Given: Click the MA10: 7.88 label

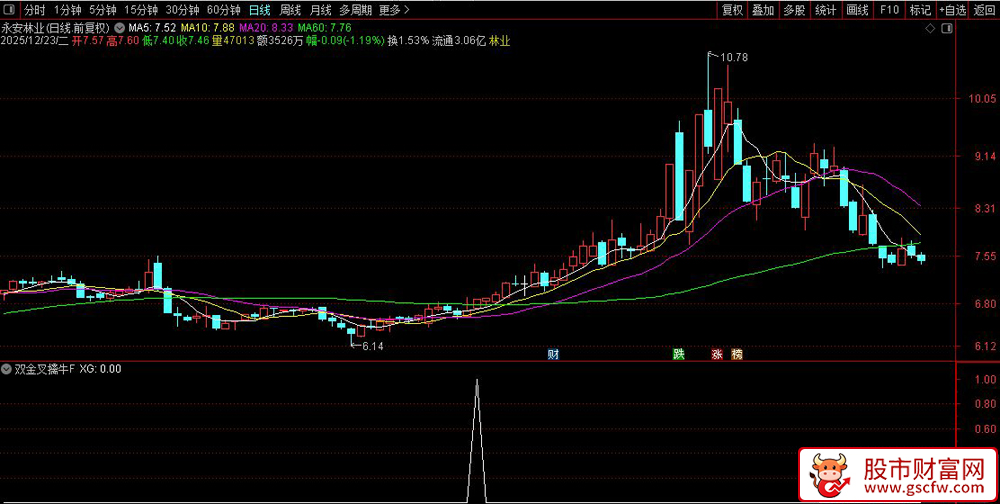Looking at the screenshot, I should coord(208,28).
